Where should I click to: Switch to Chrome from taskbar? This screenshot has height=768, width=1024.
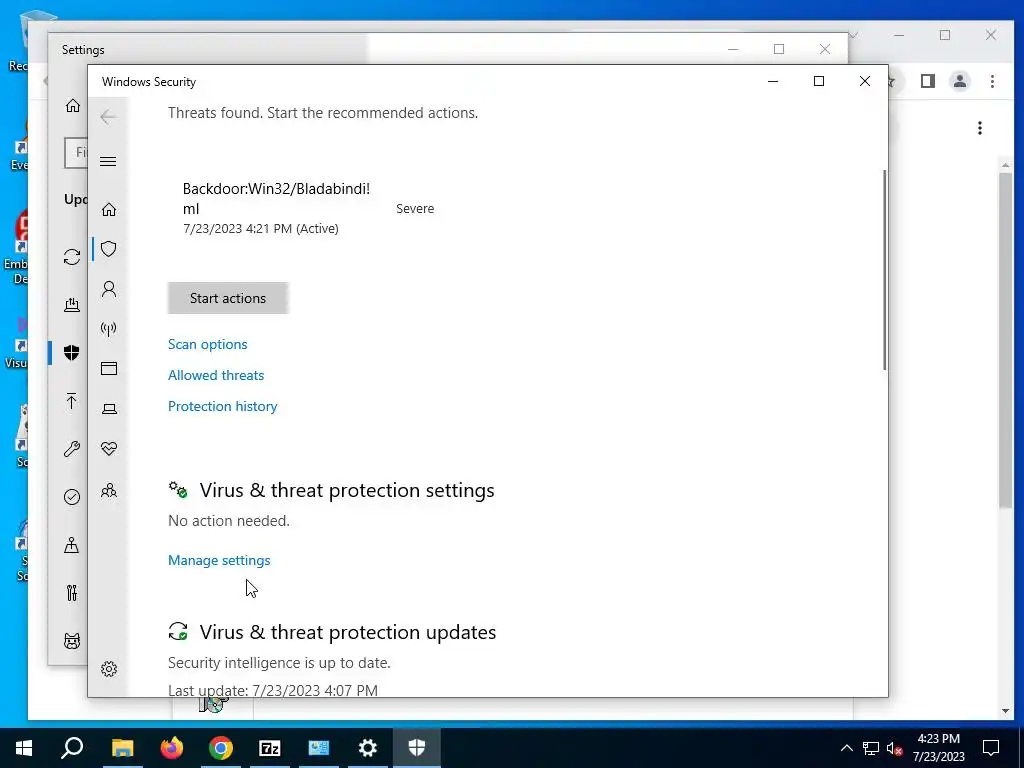(x=221, y=748)
